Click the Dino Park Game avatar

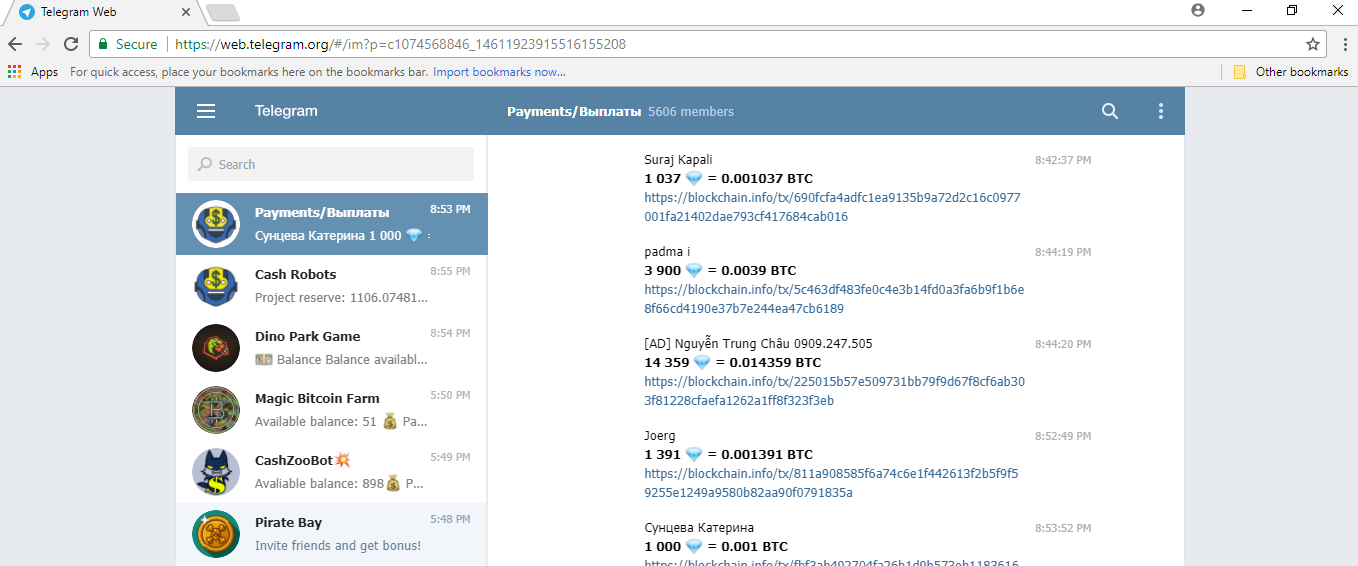216,348
